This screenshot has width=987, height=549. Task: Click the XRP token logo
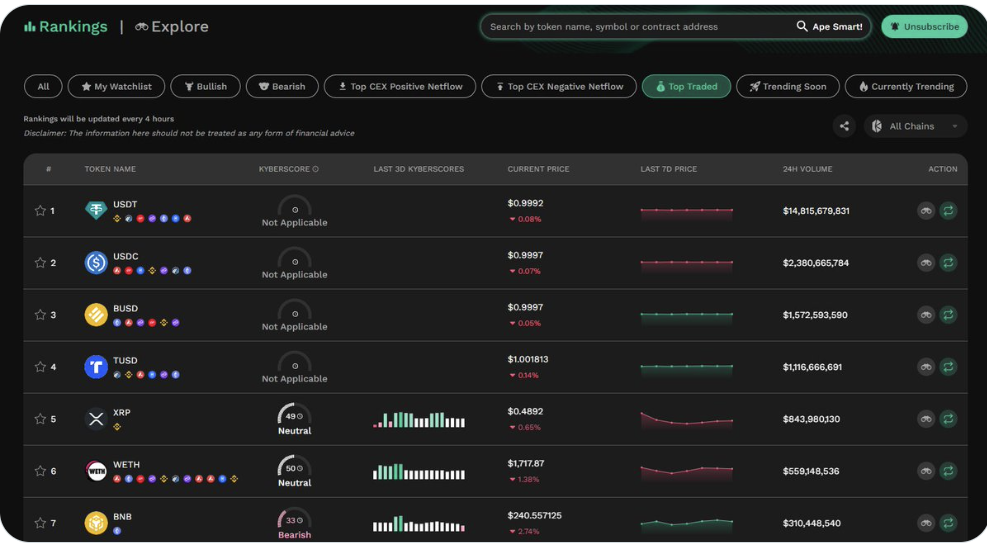tap(96, 419)
